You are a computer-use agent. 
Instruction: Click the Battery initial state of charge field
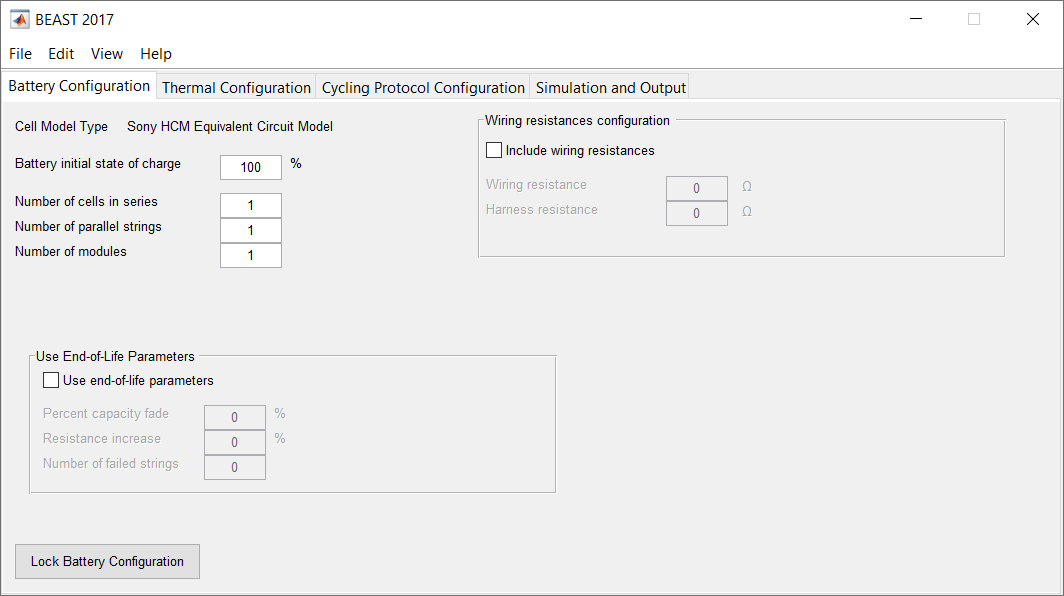click(x=251, y=167)
